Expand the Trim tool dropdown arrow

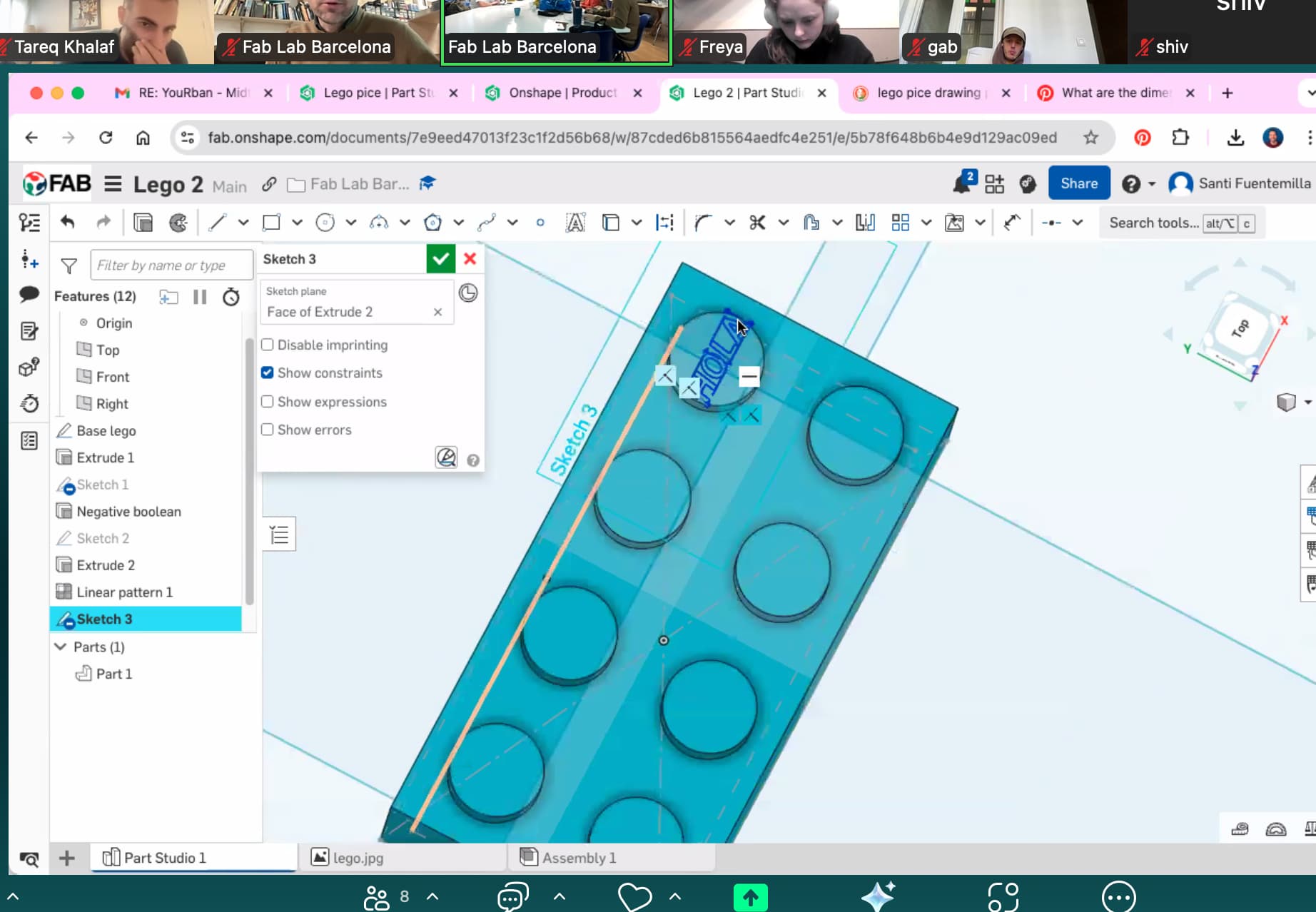pyautogui.click(x=784, y=223)
